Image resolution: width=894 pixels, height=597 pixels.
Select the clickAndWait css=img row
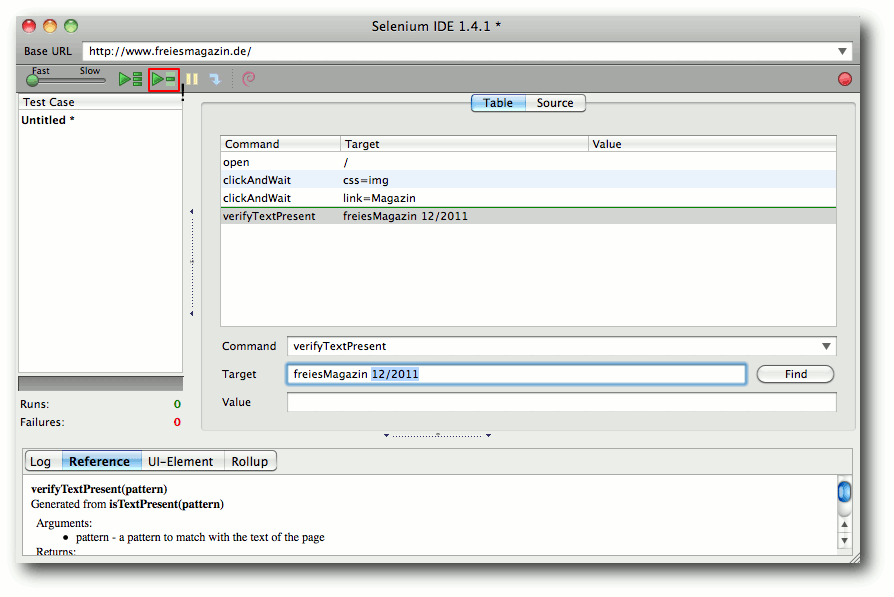click(528, 180)
